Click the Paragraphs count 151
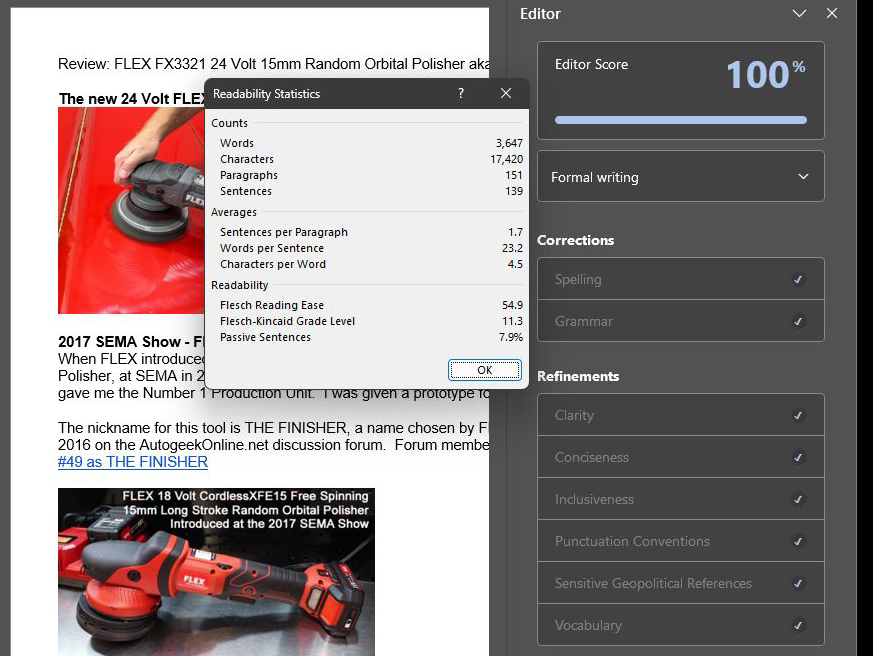 point(514,175)
